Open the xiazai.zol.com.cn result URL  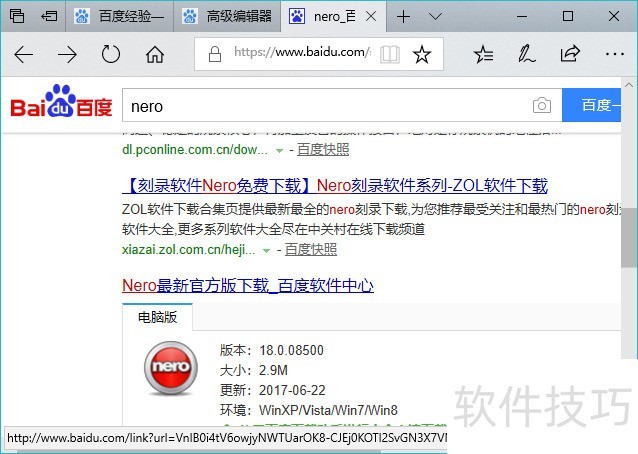click(188, 249)
